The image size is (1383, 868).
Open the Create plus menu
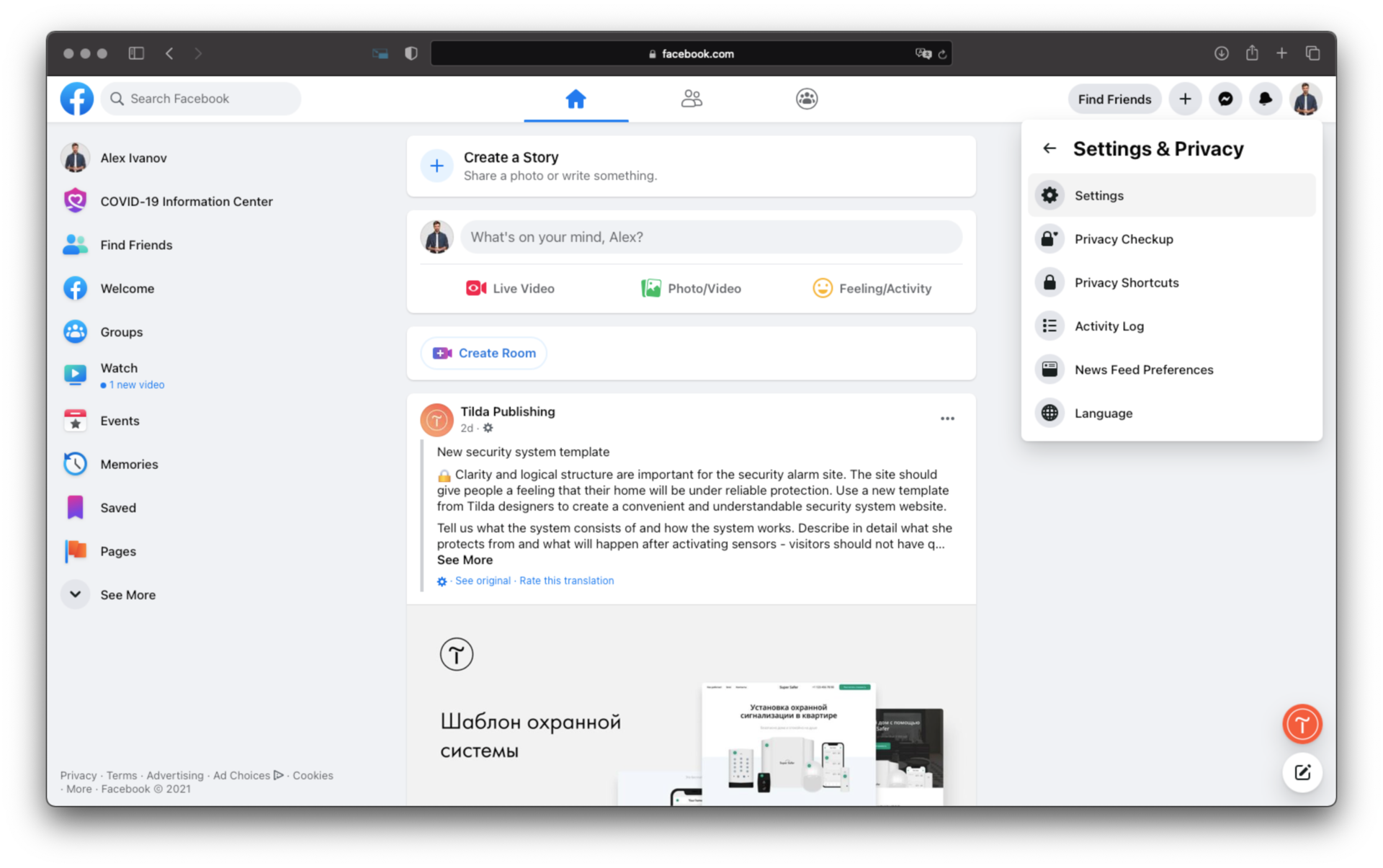(x=1185, y=99)
